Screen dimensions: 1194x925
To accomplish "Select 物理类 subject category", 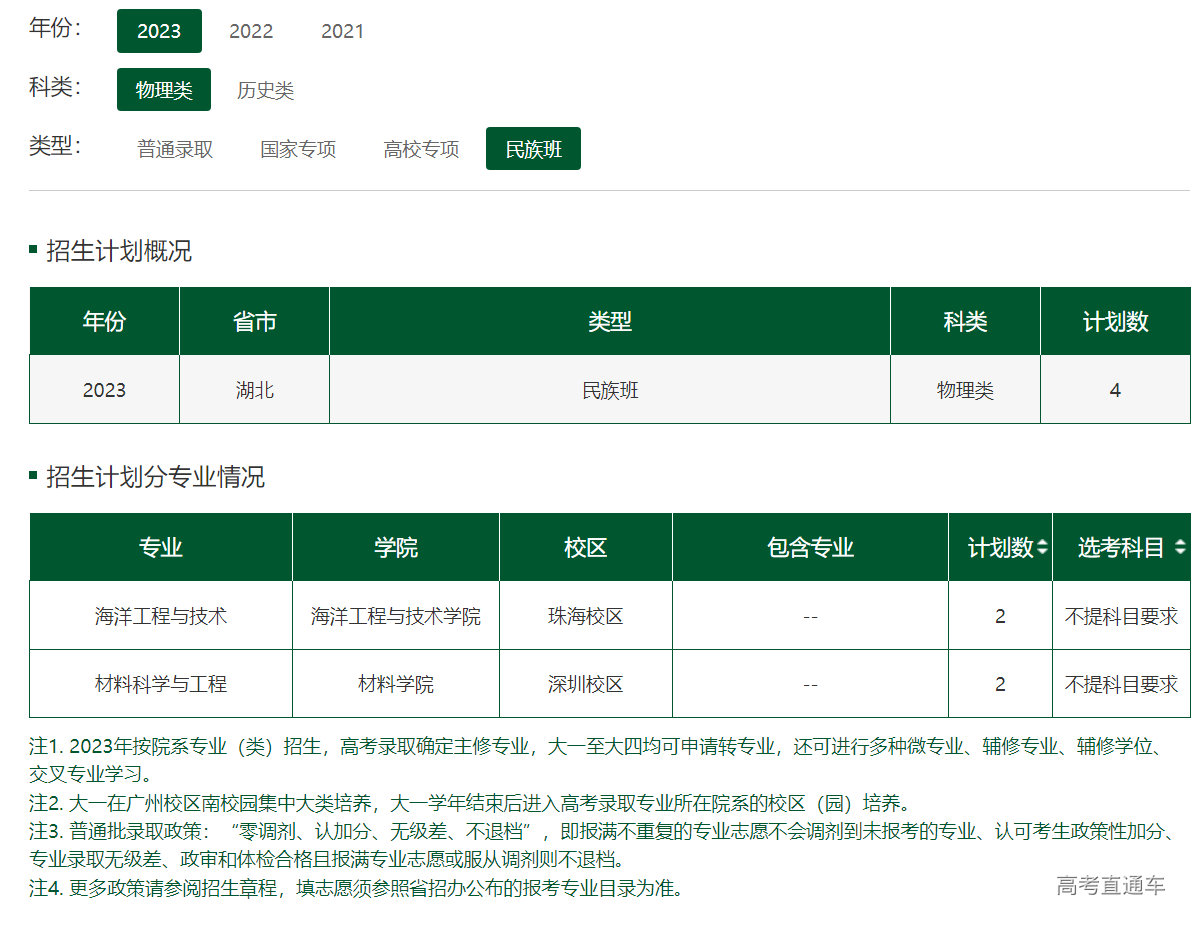I will tap(164, 90).
